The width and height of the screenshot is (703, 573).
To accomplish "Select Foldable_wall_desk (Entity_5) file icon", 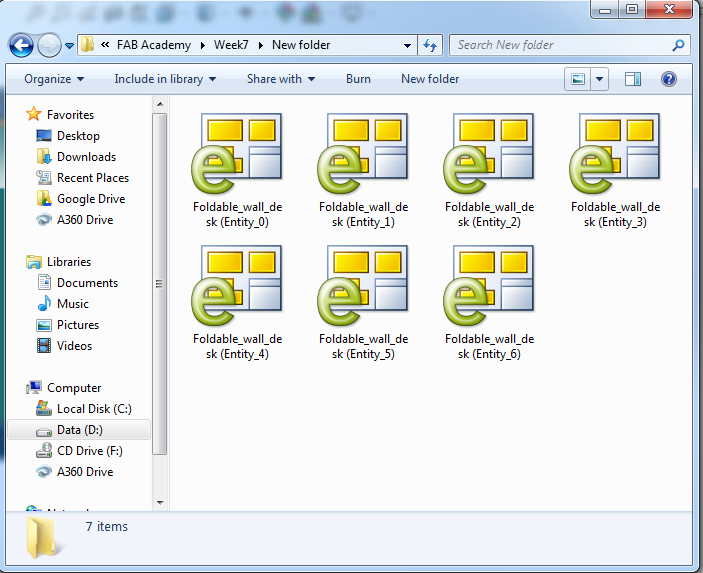I will click(363, 285).
